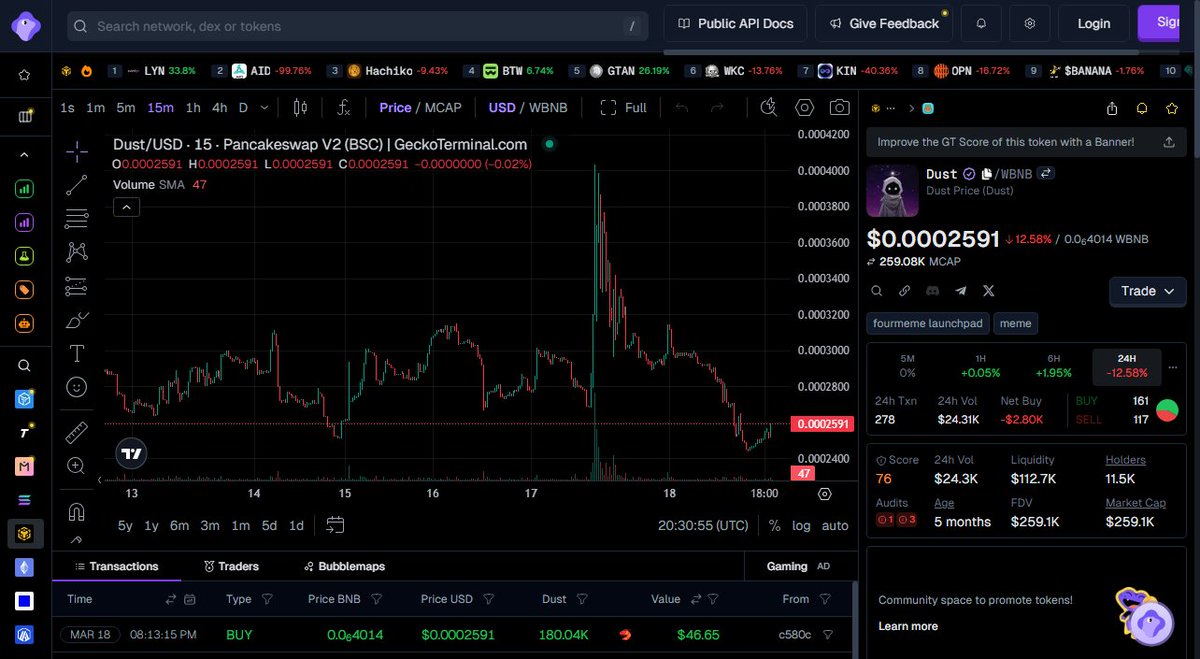Click the Login button
Viewport: 1200px width, 659px height.
click(1094, 23)
